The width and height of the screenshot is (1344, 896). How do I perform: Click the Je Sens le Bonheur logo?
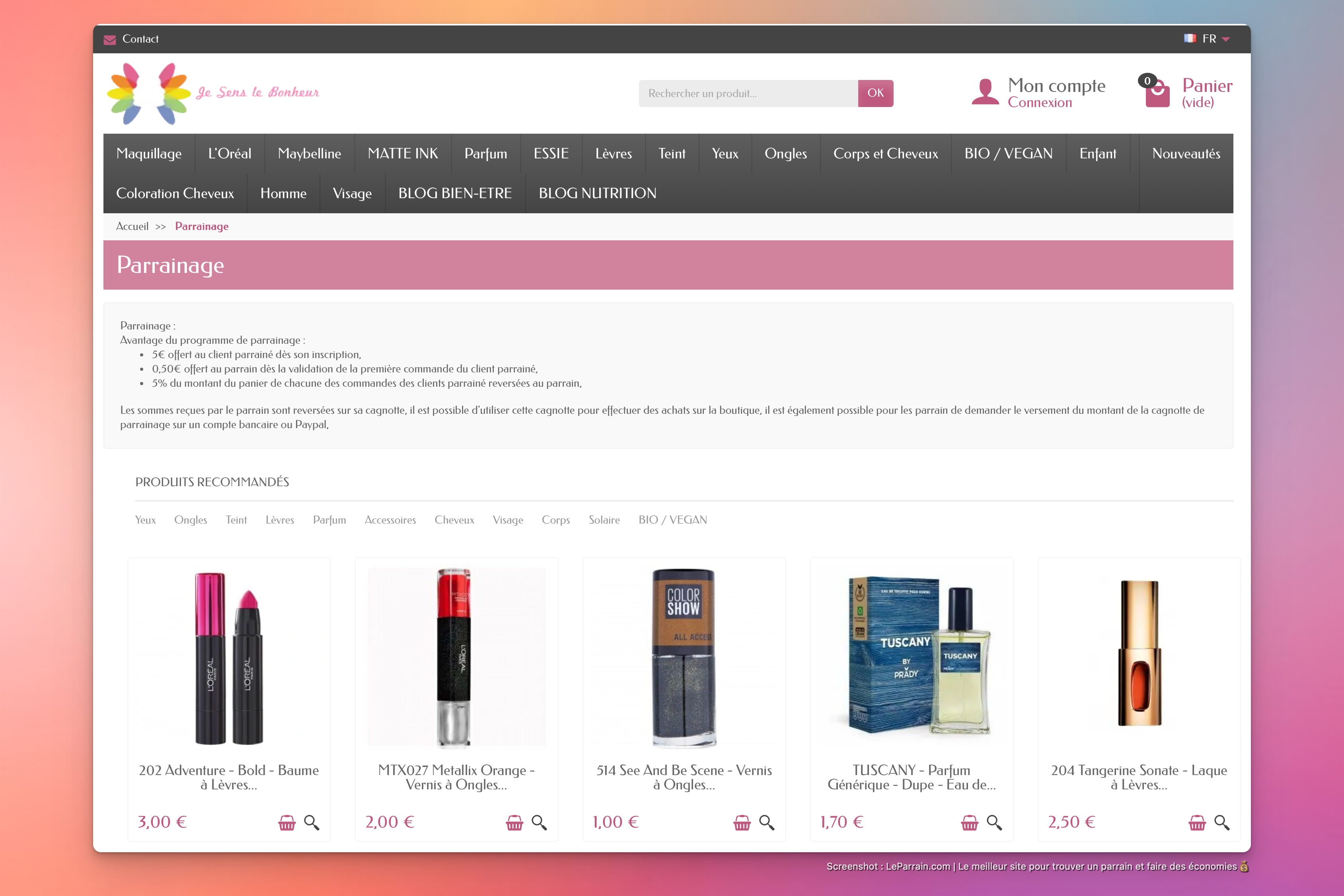pyautogui.click(x=212, y=93)
